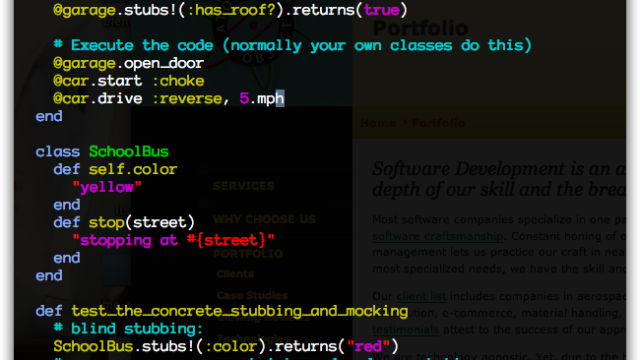Image resolution: width=640 pixels, height=360 pixels.
Task: Click '@garage.stubs!(:has_roof?)' line
Action: click(230, 10)
